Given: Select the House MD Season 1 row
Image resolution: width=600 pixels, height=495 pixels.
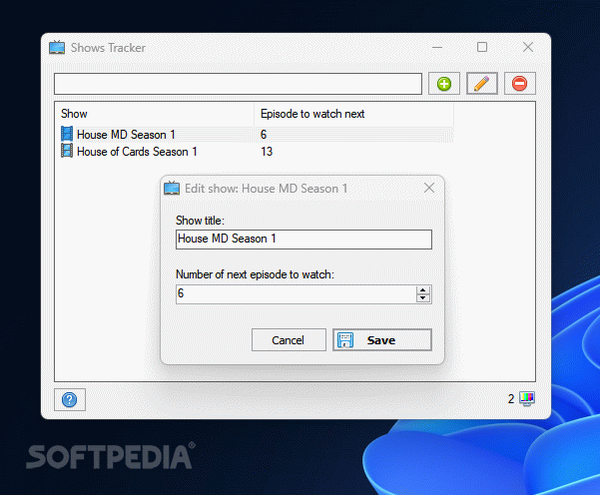Looking at the screenshot, I should click(x=257, y=134).
